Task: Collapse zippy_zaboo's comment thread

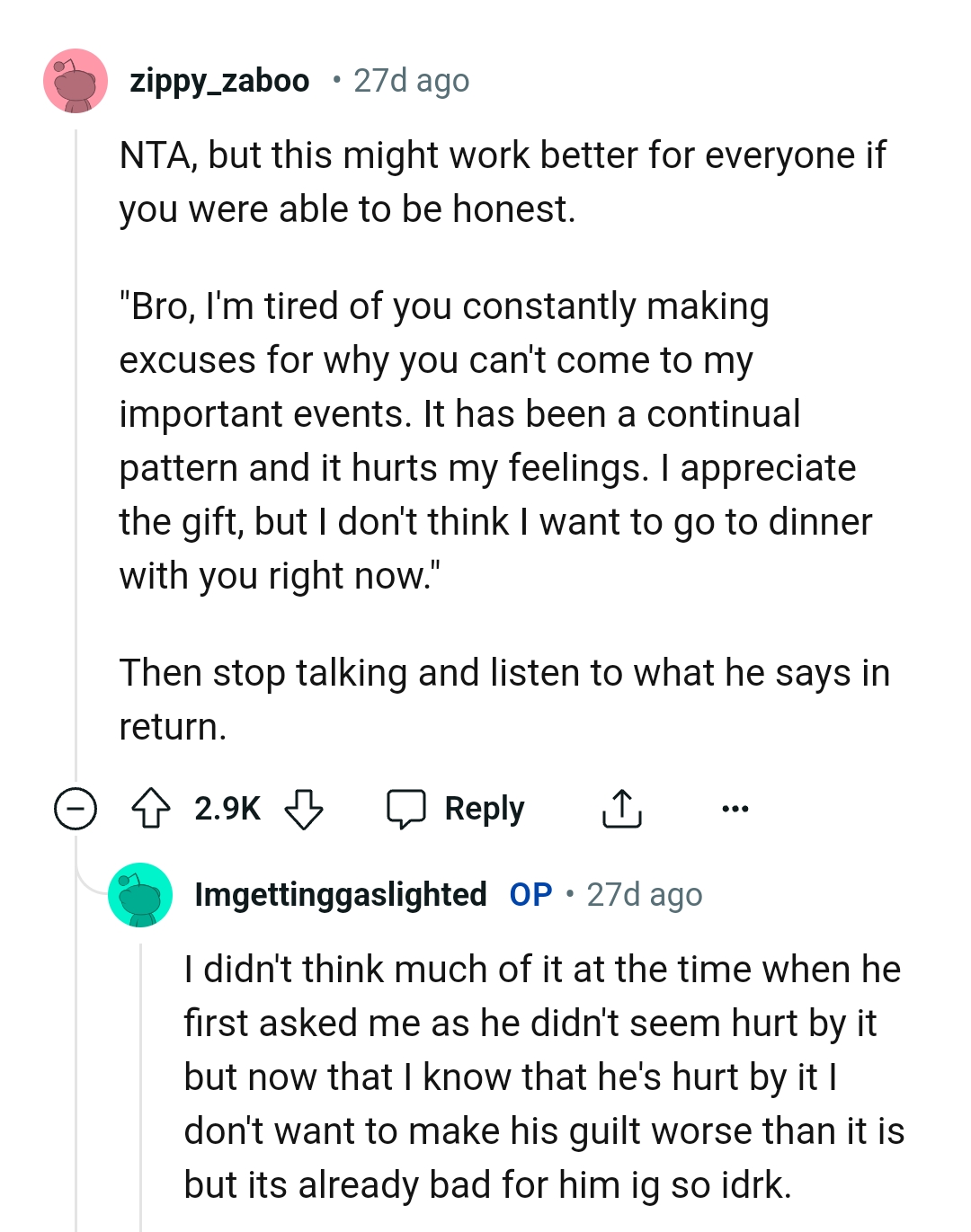Action: point(76,808)
